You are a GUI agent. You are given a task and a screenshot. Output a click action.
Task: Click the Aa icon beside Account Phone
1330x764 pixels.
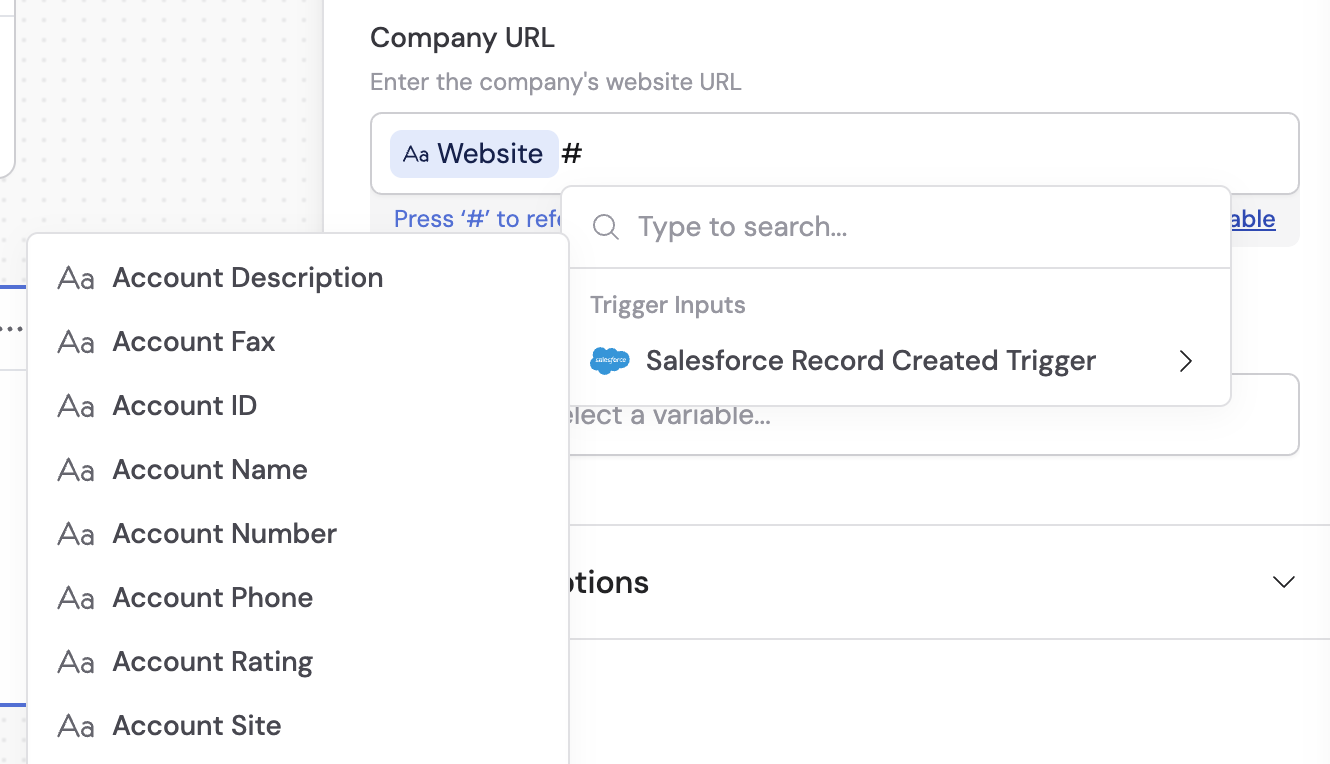(x=75, y=599)
